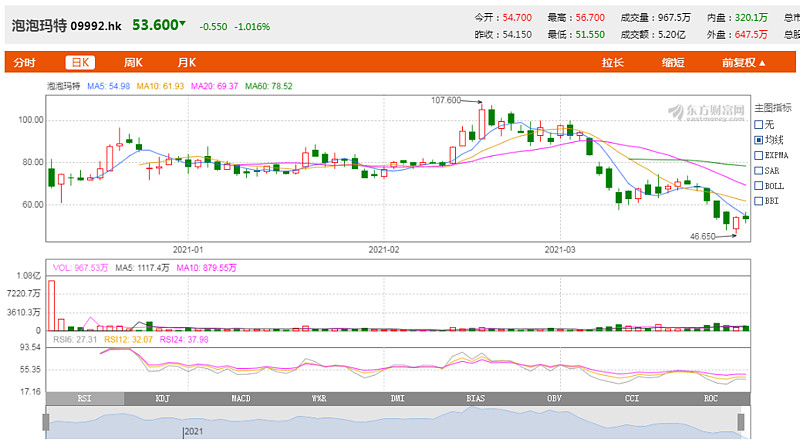Image resolution: width=800 pixels, height=443 pixels.
Task: Open the 周K weekly chart tab
Action: 133,62
